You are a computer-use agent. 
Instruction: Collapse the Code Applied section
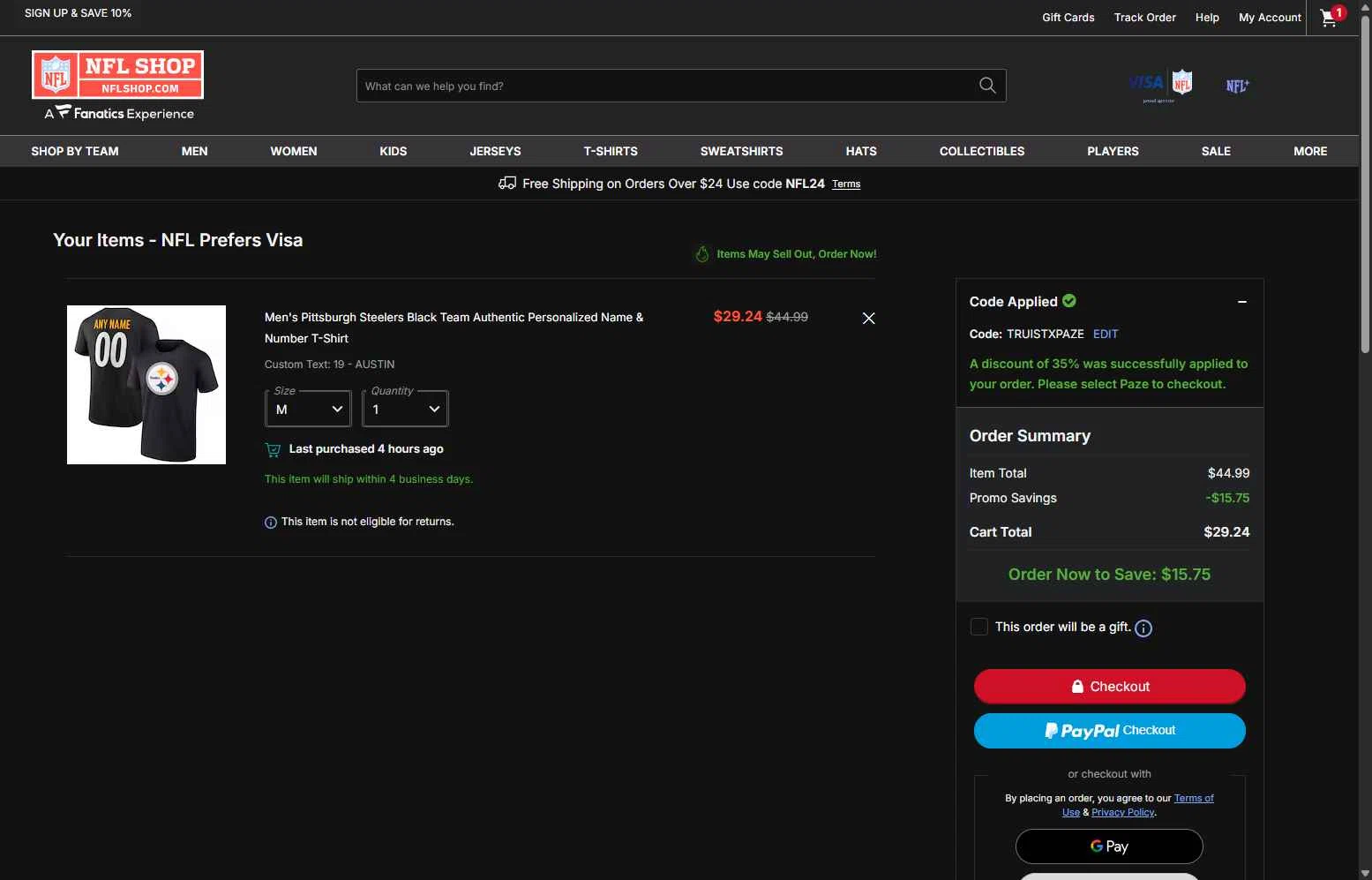click(1242, 302)
